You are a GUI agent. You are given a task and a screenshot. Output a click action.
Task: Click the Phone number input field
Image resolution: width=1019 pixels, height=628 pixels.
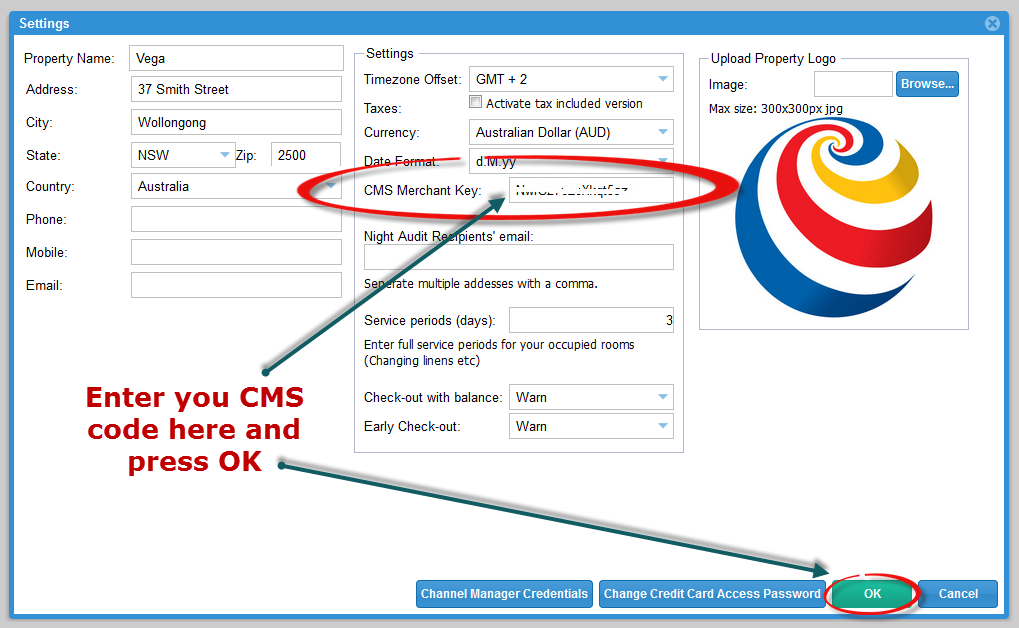[x=236, y=219]
